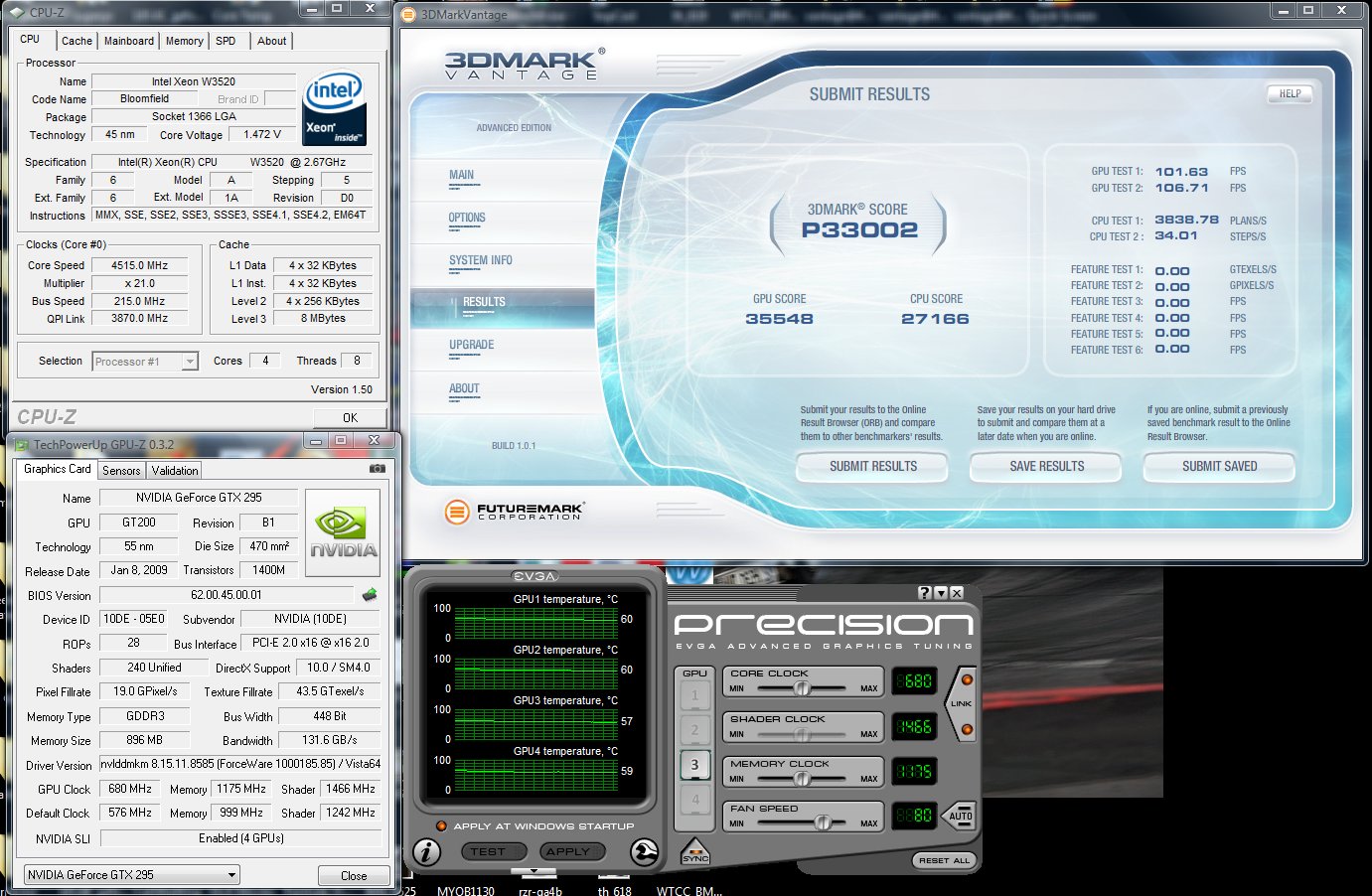Toggle the lower LINK indicator light
Image resolution: width=1372 pixels, height=896 pixels.
pos(966,729)
